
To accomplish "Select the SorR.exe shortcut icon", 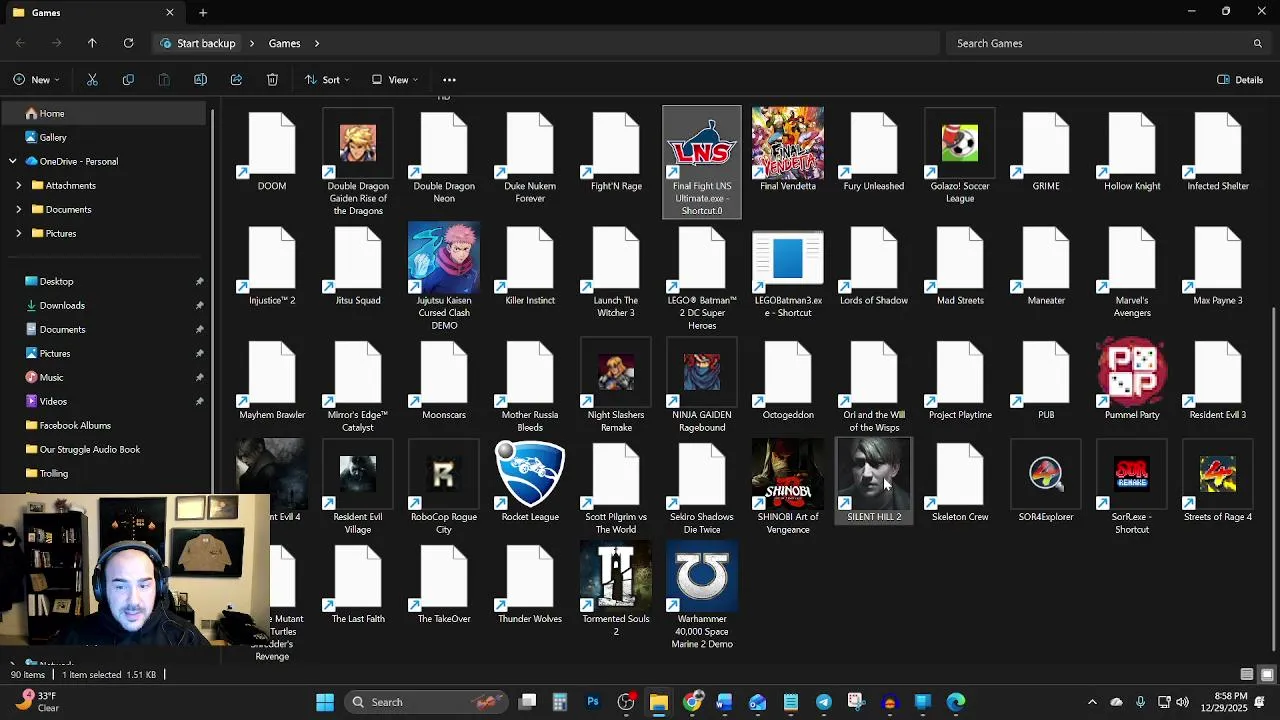I will 1132,475.
